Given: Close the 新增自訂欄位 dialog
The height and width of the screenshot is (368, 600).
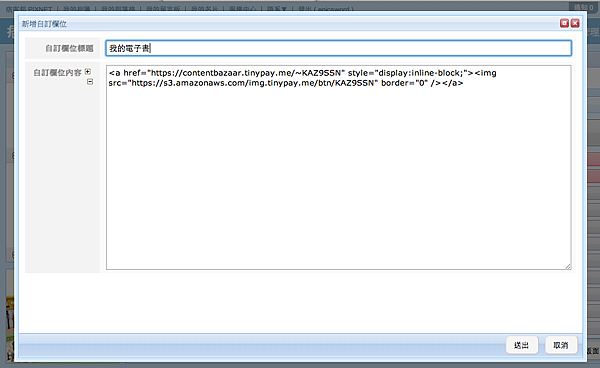Looking at the screenshot, I should [x=575, y=23].
